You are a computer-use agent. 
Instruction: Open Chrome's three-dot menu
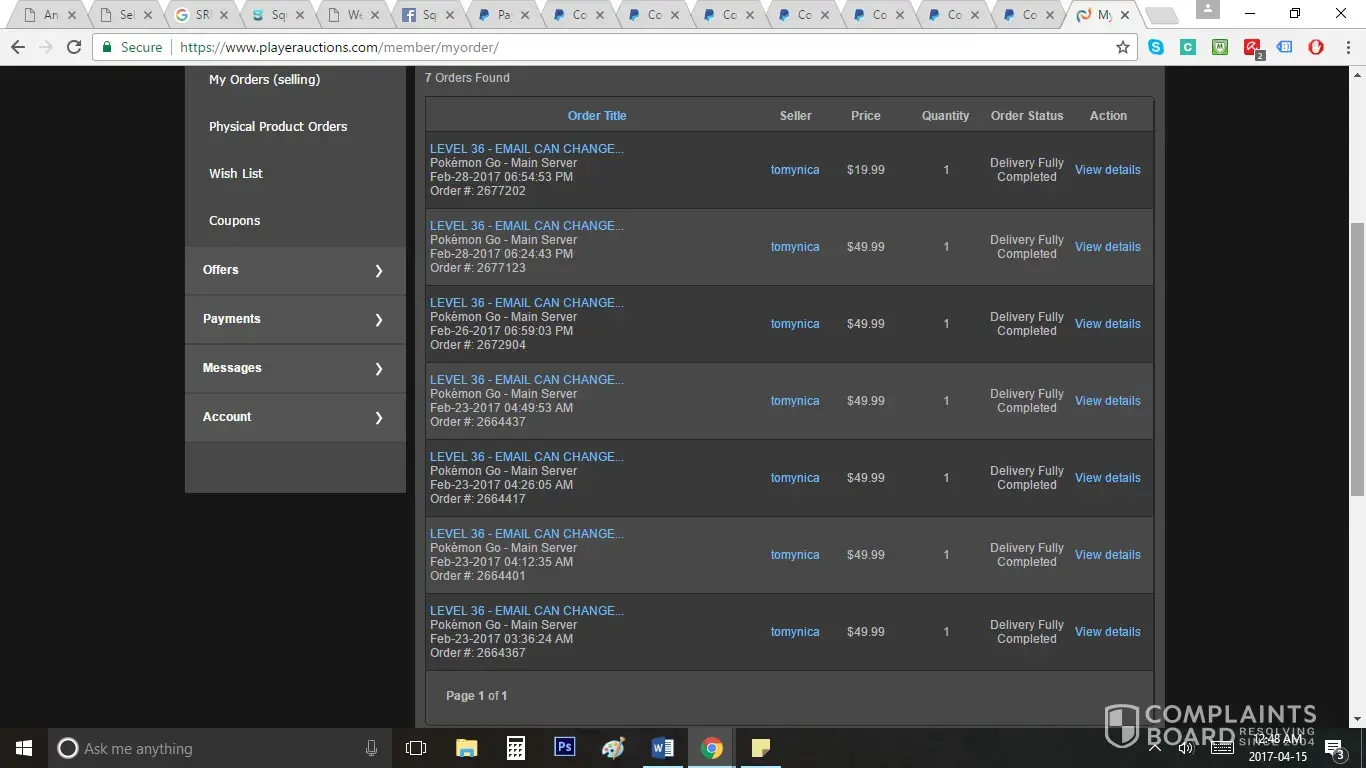(1346, 47)
